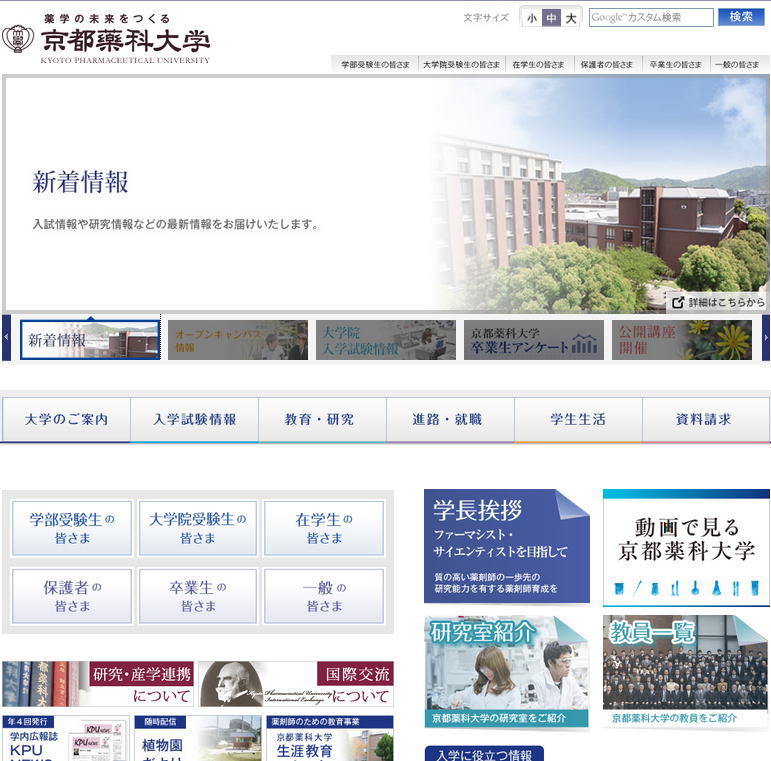Open the 動画で見る京都薬科大学 banner
771x761 pixels.
click(x=686, y=546)
